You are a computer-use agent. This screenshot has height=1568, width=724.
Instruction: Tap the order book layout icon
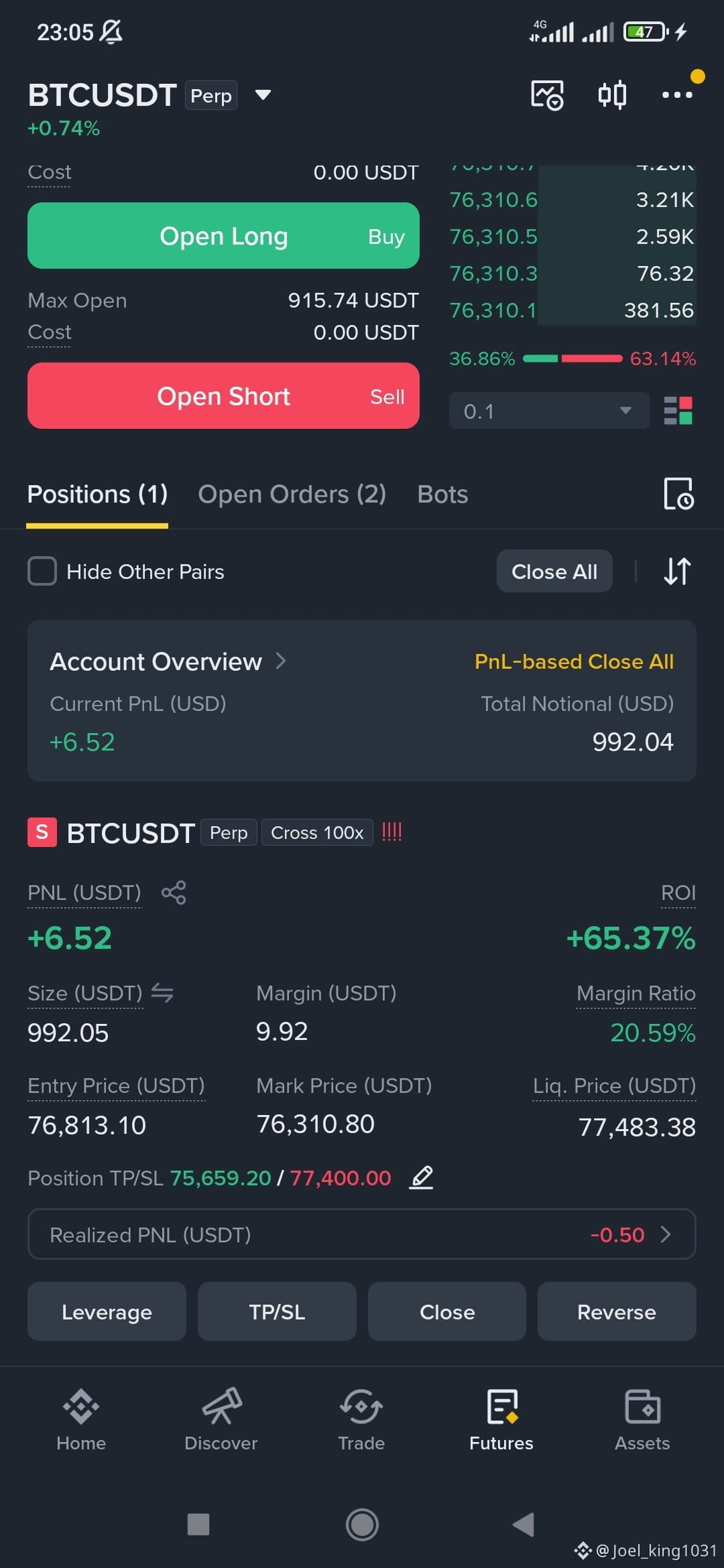coord(678,411)
